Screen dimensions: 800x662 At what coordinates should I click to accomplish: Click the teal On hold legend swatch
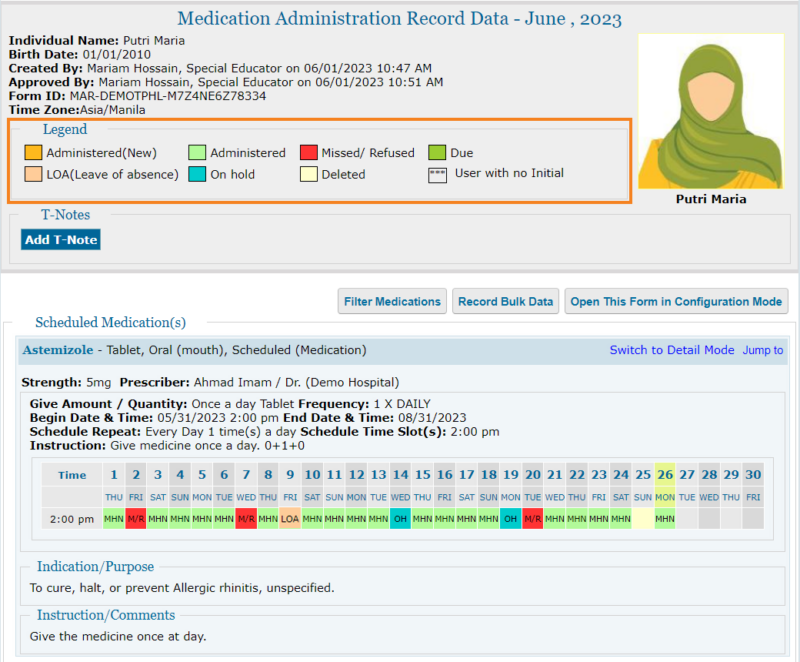point(196,174)
